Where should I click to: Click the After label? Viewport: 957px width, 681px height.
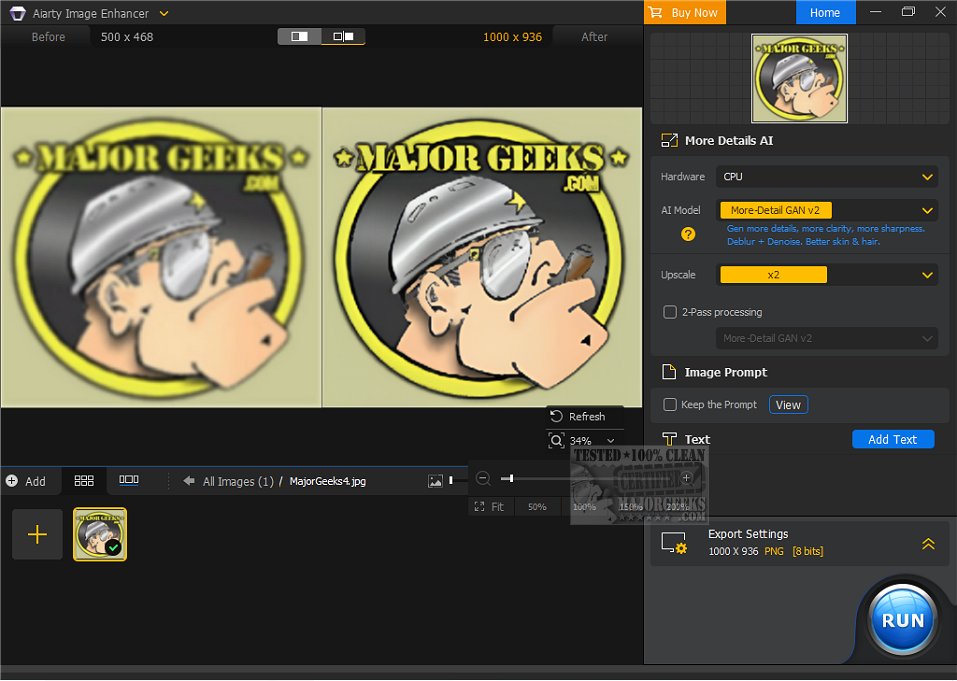[594, 37]
